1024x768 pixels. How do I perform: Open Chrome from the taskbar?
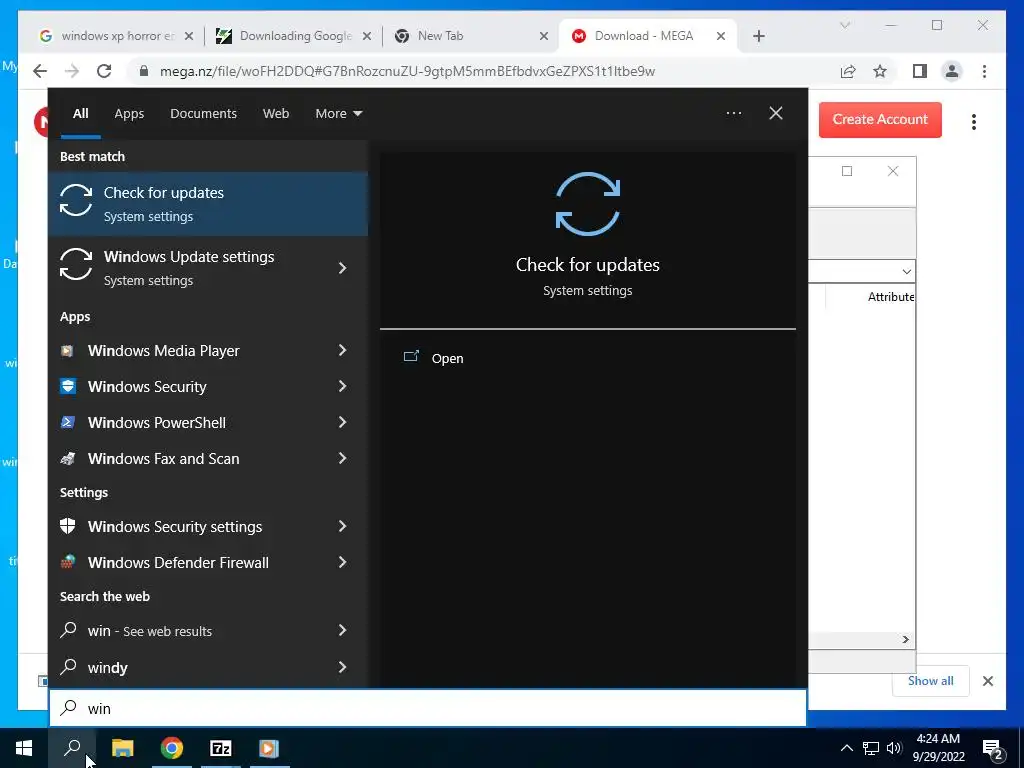(x=172, y=748)
